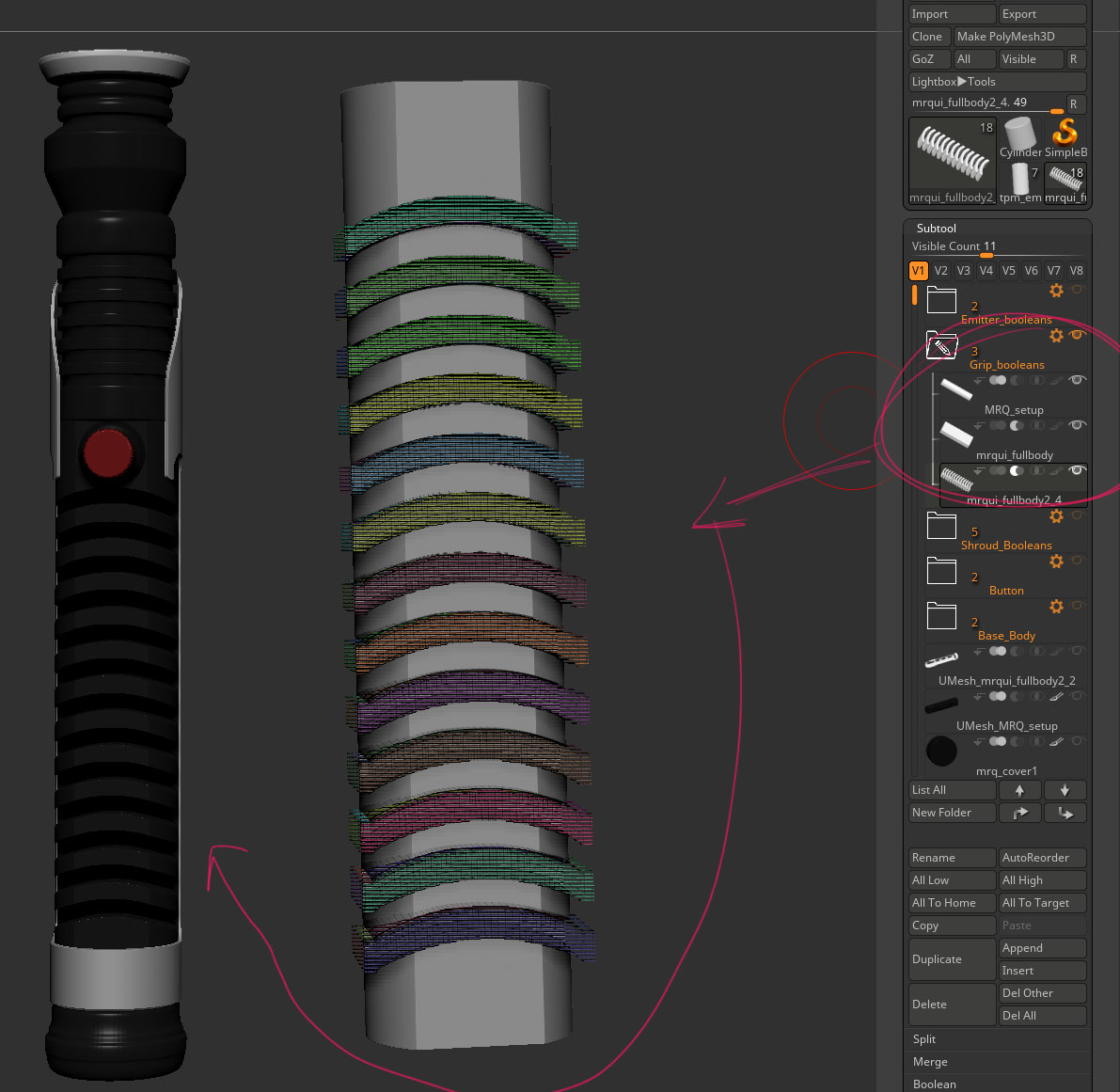Screen dimensions: 1120x1092
Task: Click the Duplicate button
Action: (953, 959)
